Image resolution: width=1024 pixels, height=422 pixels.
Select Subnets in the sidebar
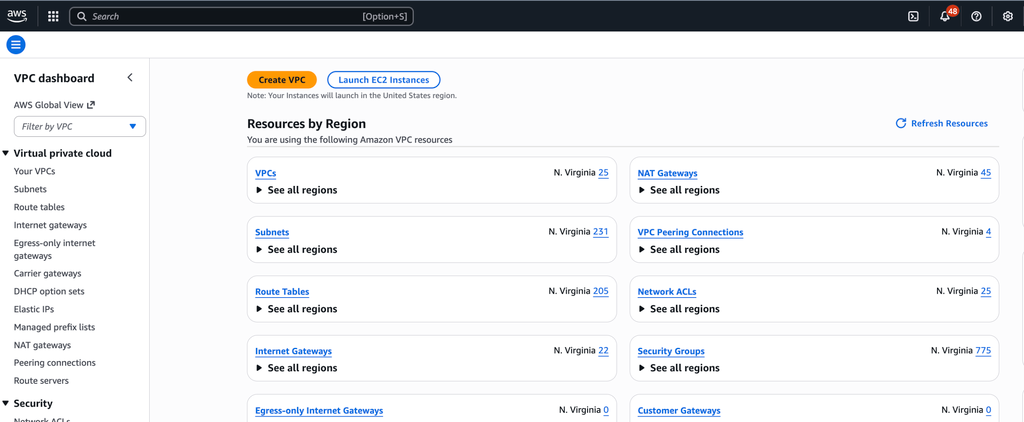(30, 189)
